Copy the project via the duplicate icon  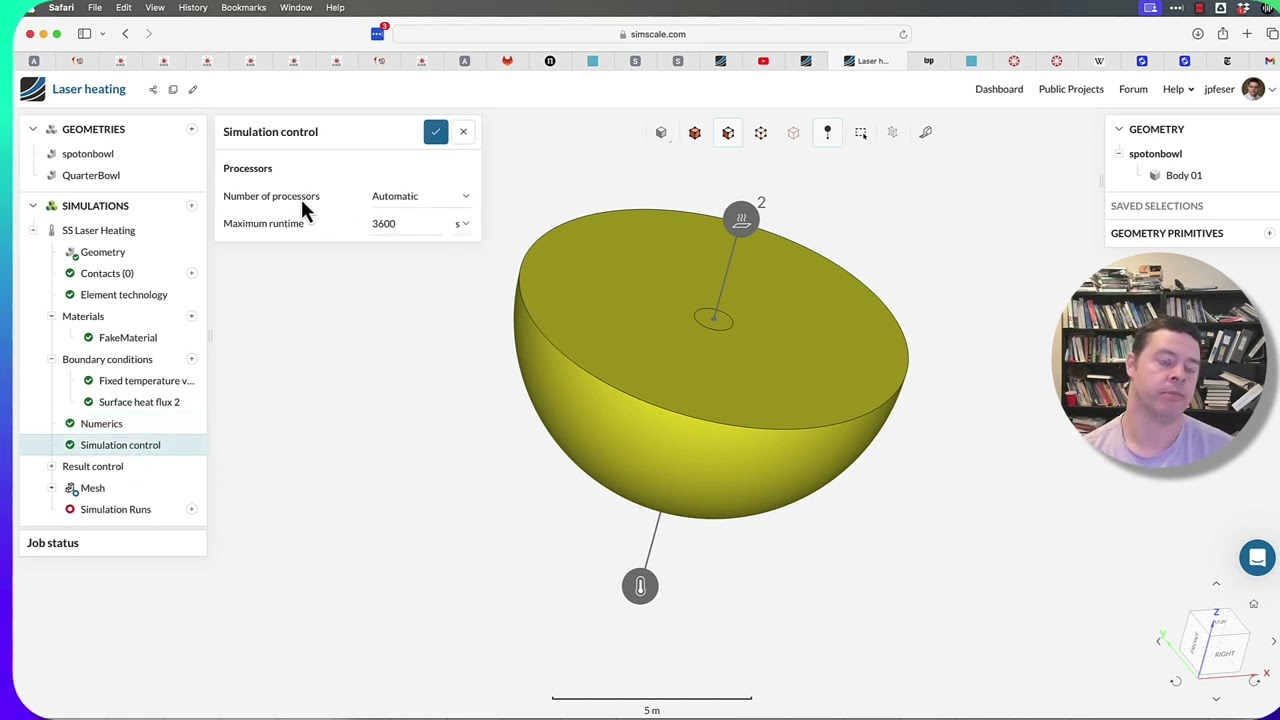[173, 90]
